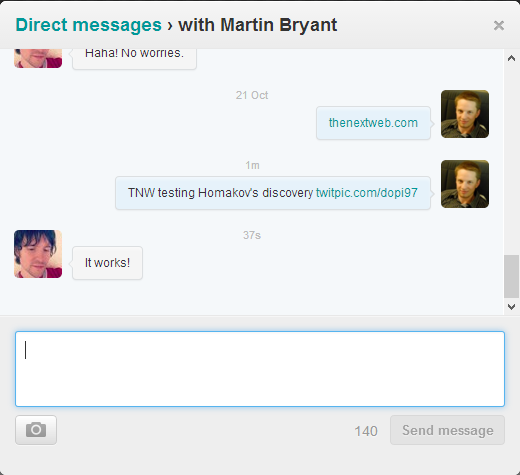
Task: Open the thenextweb.com link
Action: click(x=373, y=123)
